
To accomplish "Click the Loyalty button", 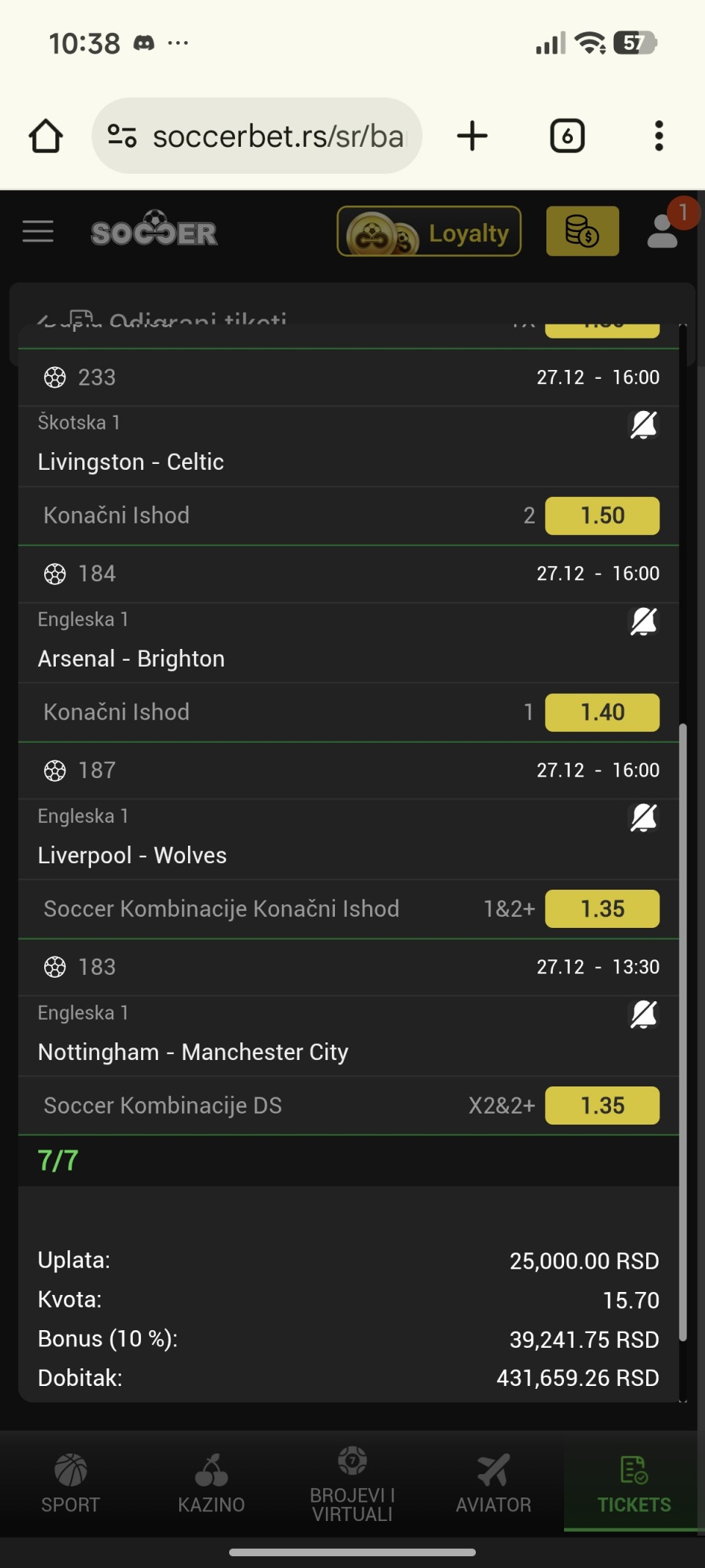I will [429, 231].
